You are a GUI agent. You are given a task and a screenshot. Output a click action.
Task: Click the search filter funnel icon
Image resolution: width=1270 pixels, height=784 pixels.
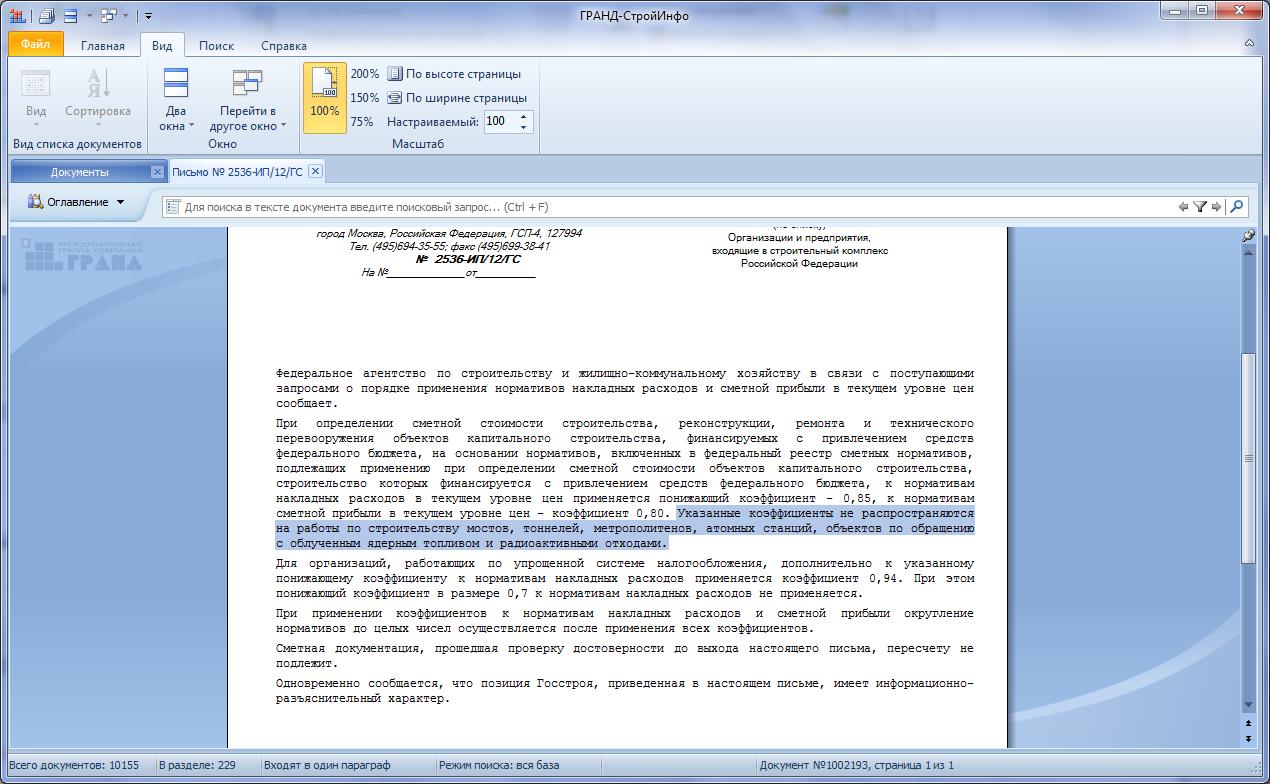1200,207
